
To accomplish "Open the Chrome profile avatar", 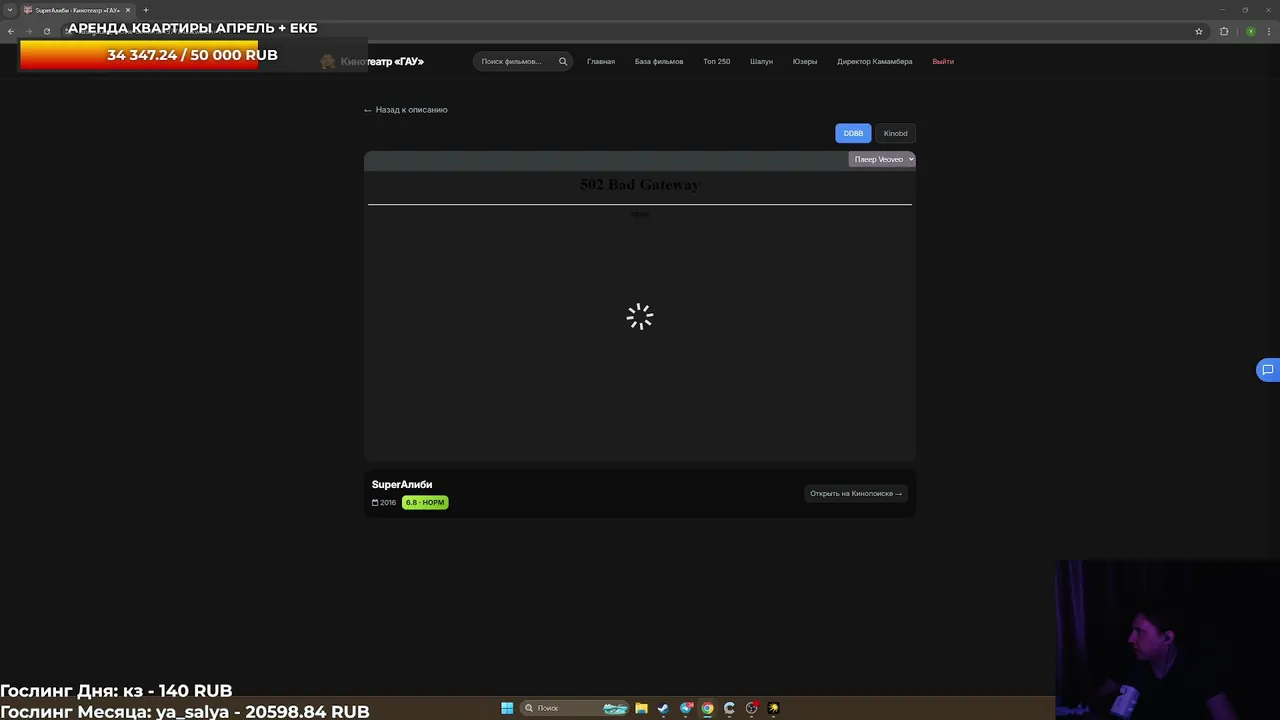I will click(1250, 31).
